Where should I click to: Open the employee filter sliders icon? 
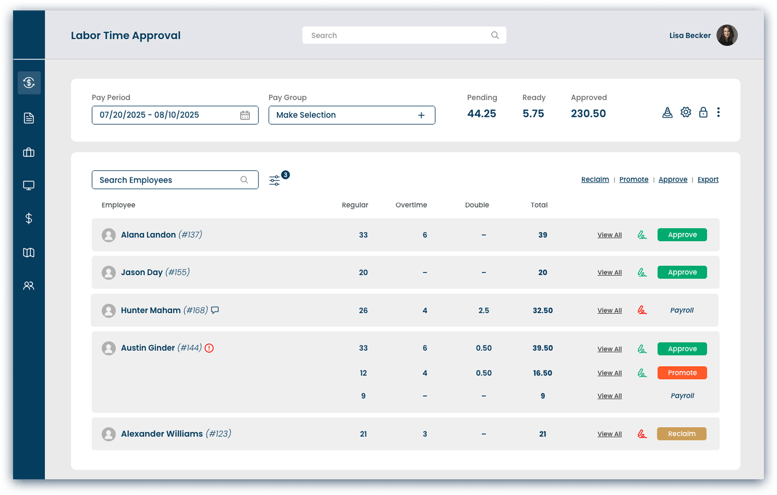[x=275, y=181]
